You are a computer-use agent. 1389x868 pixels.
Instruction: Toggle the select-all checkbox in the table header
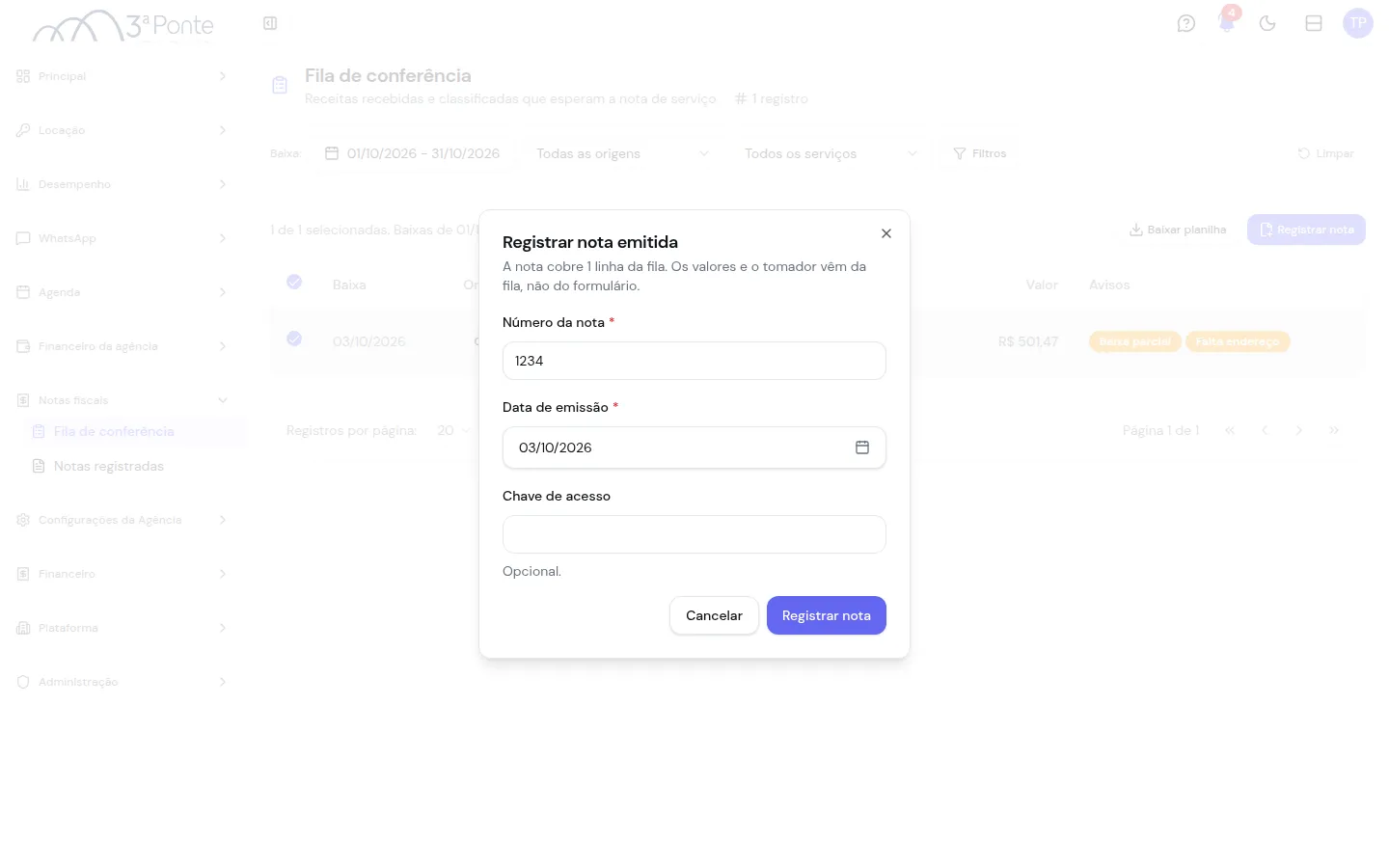coord(294,282)
